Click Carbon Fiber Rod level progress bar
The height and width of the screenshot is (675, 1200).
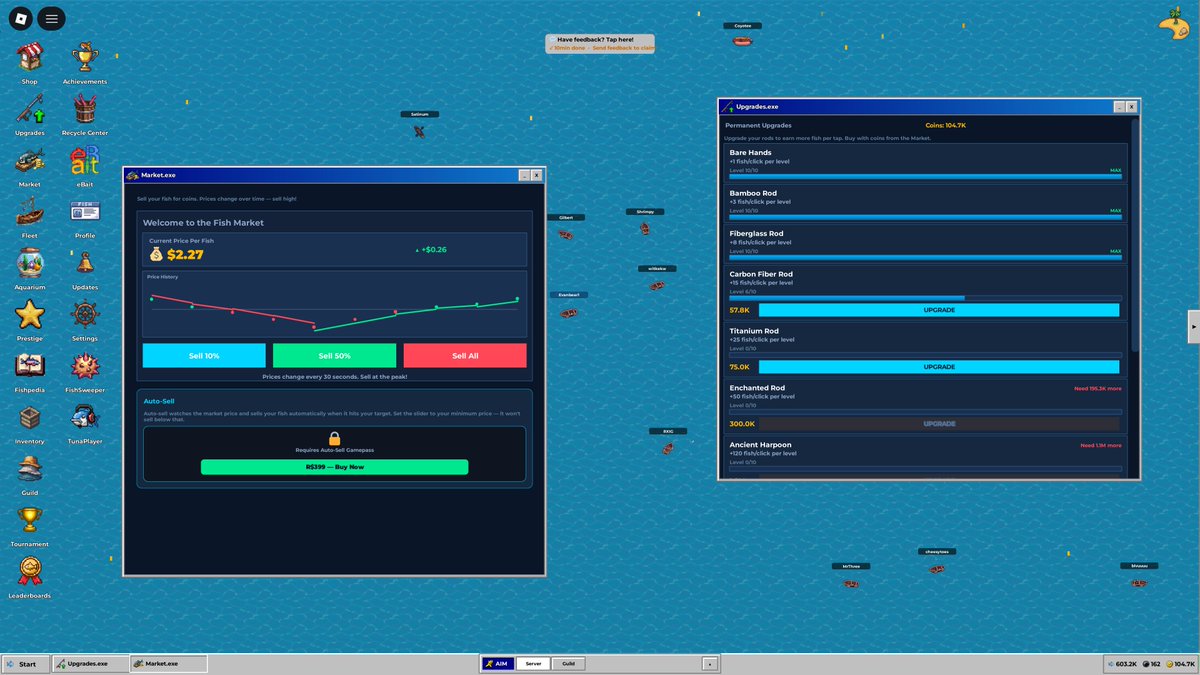(x=925, y=298)
